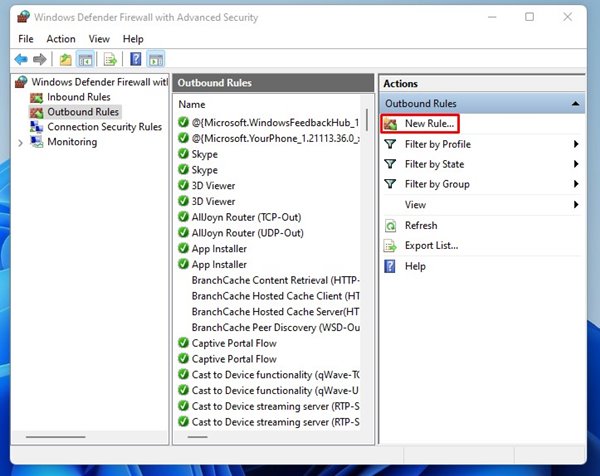Click the Export List icon in Actions pane

390,246
